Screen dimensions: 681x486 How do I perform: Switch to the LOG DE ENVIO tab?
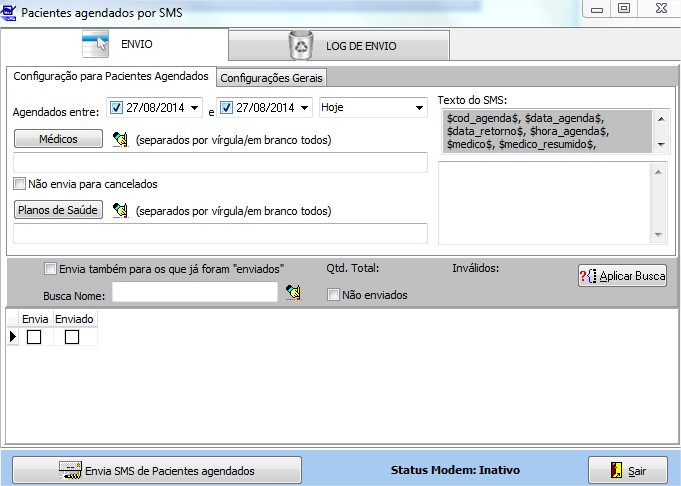[x=338, y=45]
